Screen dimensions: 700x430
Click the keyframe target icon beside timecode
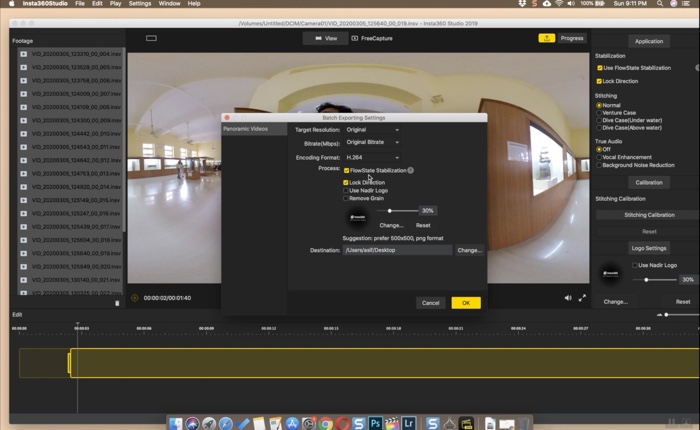135,298
